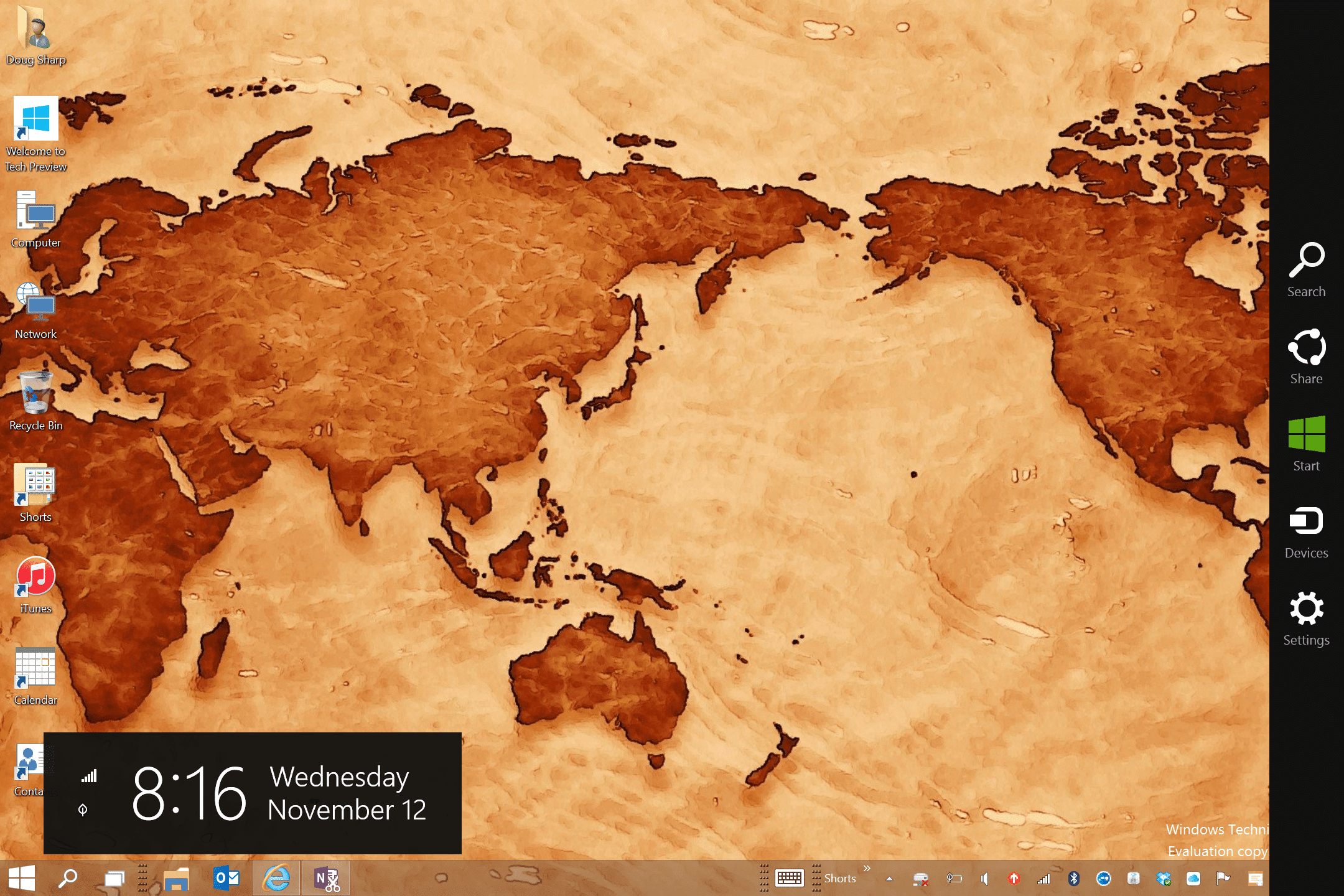Image resolution: width=1344 pixels, height=896 pixels.
Task: Open the Action Center flag icon
Action: coord(1223,878)
